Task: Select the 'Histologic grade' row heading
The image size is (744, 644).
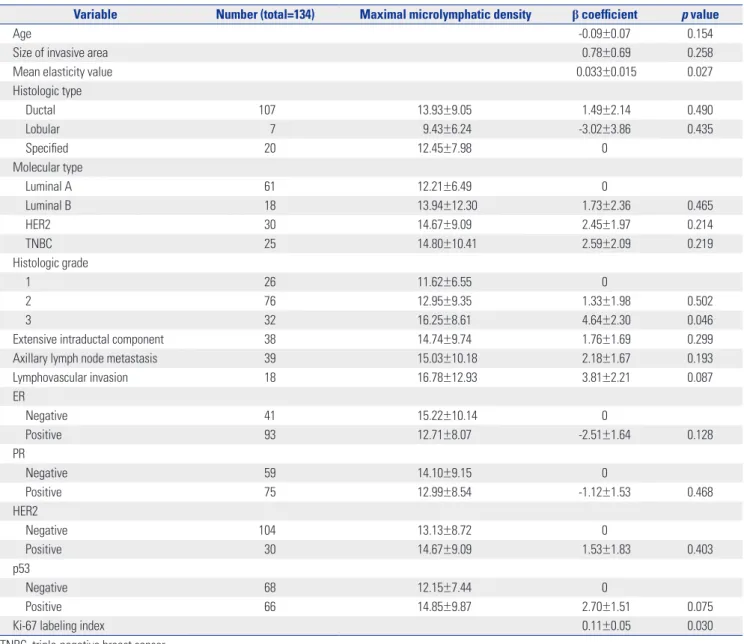Action: (50, 263)
